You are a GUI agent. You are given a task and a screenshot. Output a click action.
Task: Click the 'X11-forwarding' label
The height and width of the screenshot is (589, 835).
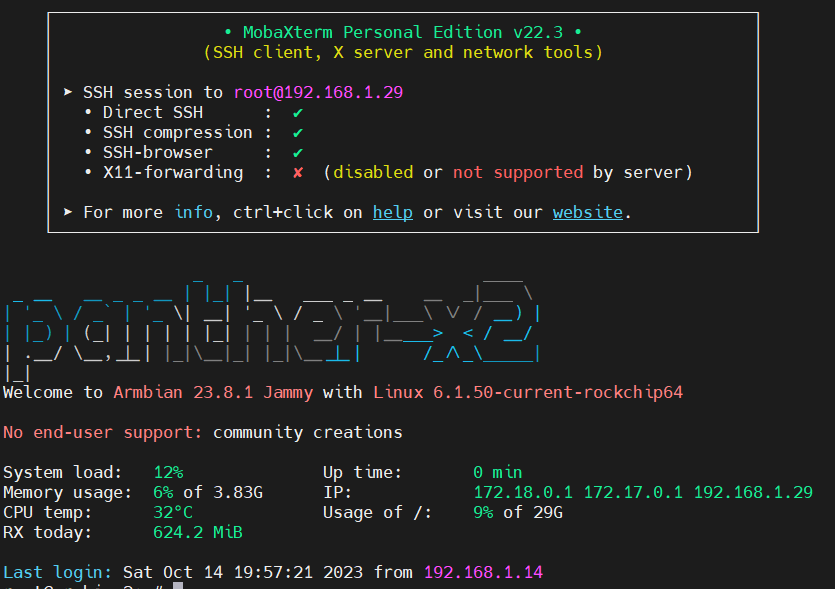point(173,173)
